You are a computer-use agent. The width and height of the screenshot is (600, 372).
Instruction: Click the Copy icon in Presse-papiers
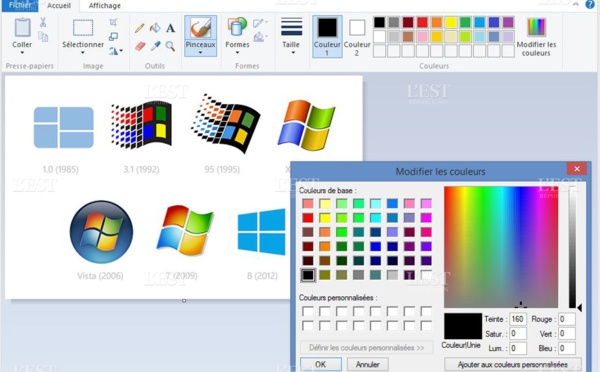(43, 37)
